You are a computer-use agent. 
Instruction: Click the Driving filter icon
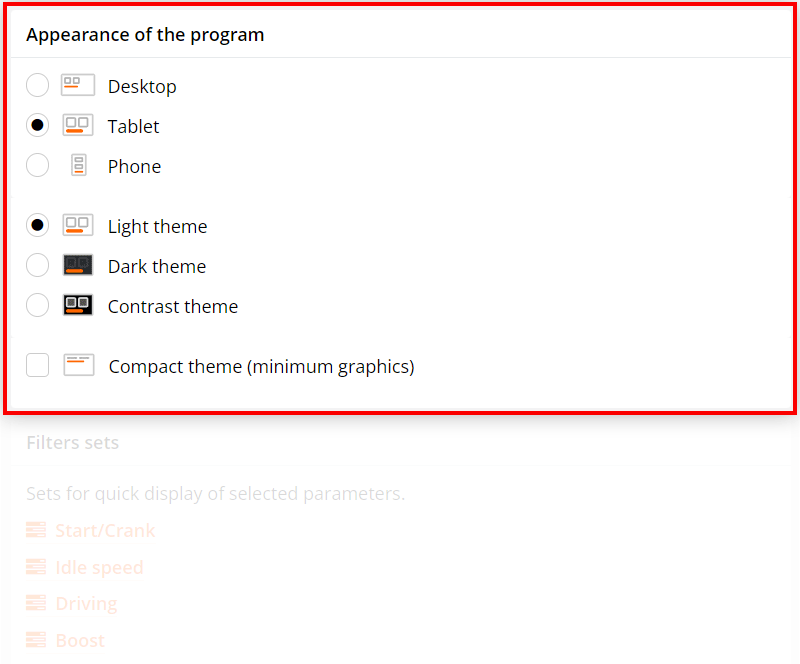click(36, 603)
